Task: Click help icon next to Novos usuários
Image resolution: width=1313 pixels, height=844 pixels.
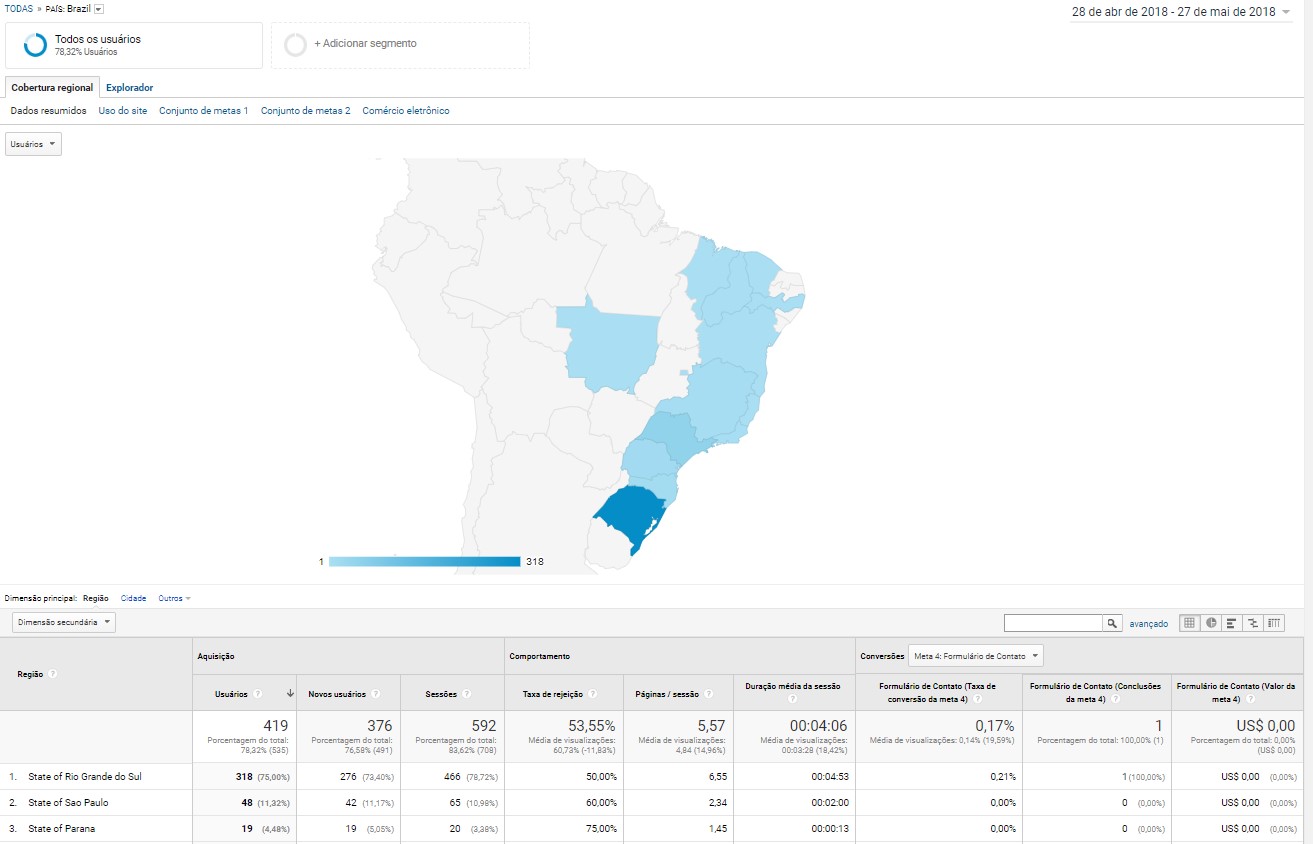Action: pyautogui.click(x=376, y=694)
